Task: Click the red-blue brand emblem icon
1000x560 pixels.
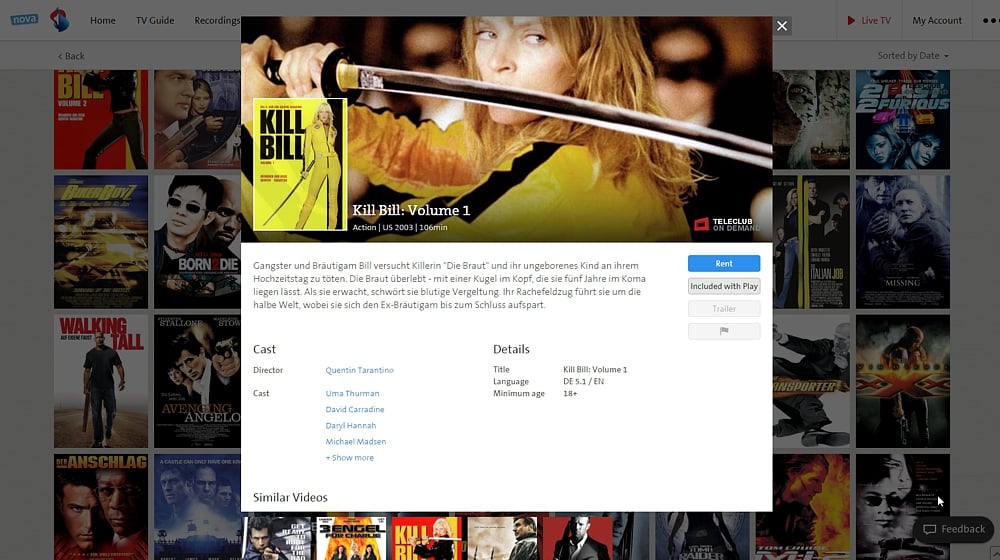Action: point(60,20)
